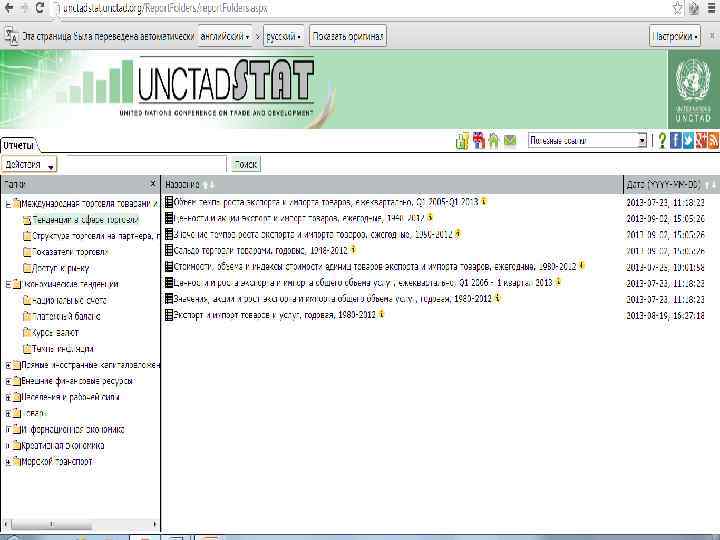Dismiss the translation bar with the X
Image resolution: width=720 pixels, height=540 pixels.
click(713, 36)
